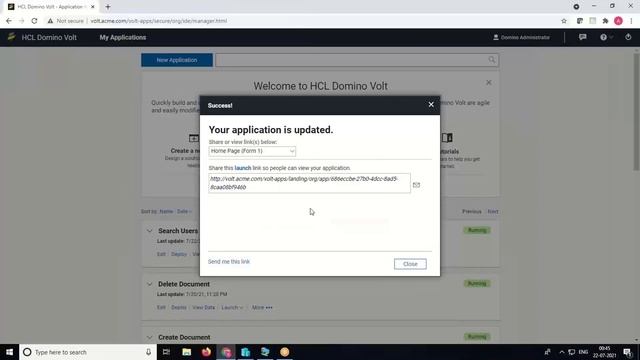Click the taskbar microphone icon
The width and height of the screenshot is (640, 360).
pyautogui.click(x=148, y=352)
